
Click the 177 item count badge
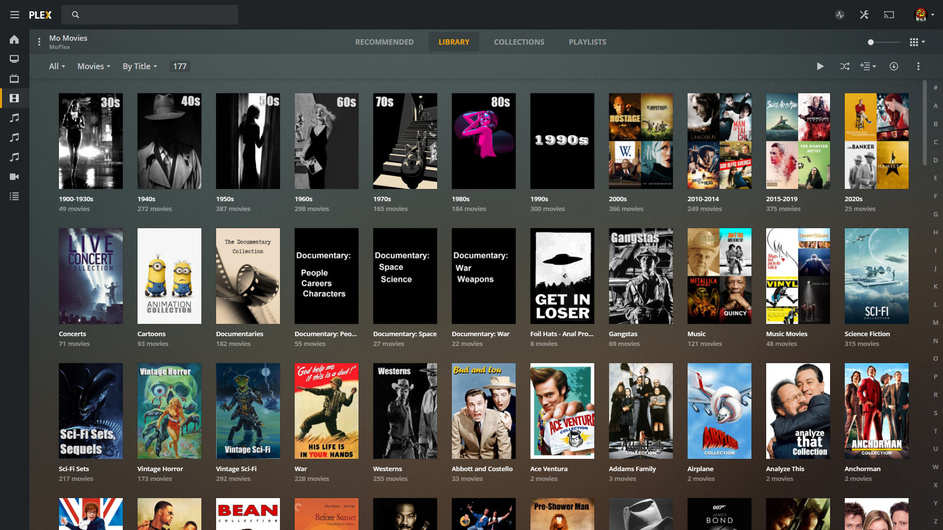click(x=180, y=66)
